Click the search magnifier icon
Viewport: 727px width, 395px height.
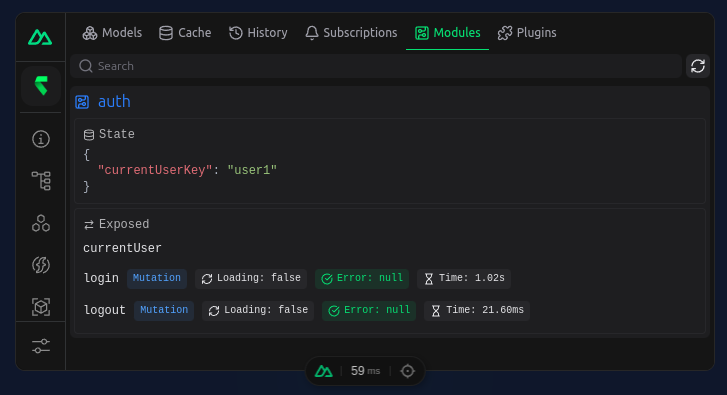coord(86,66)
